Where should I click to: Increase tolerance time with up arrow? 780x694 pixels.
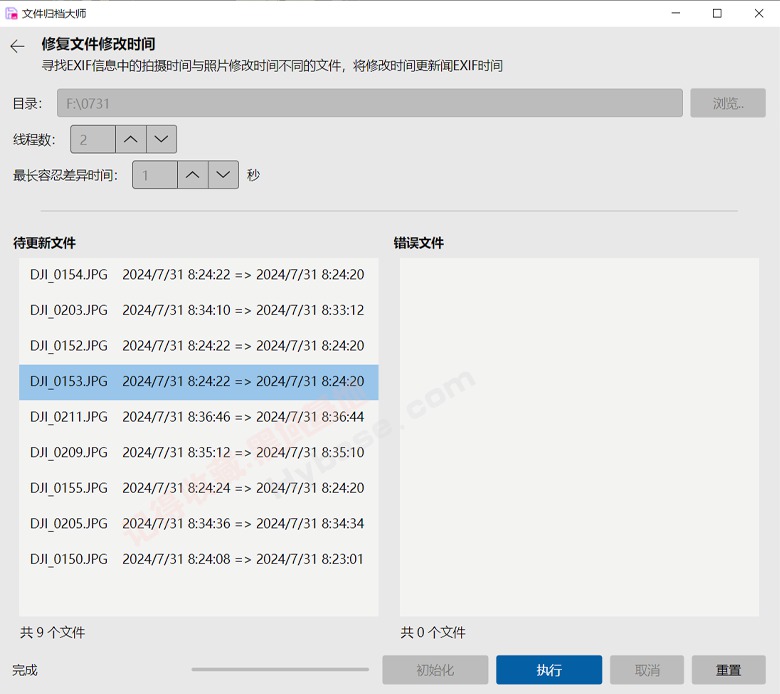(x=193, y=175)
